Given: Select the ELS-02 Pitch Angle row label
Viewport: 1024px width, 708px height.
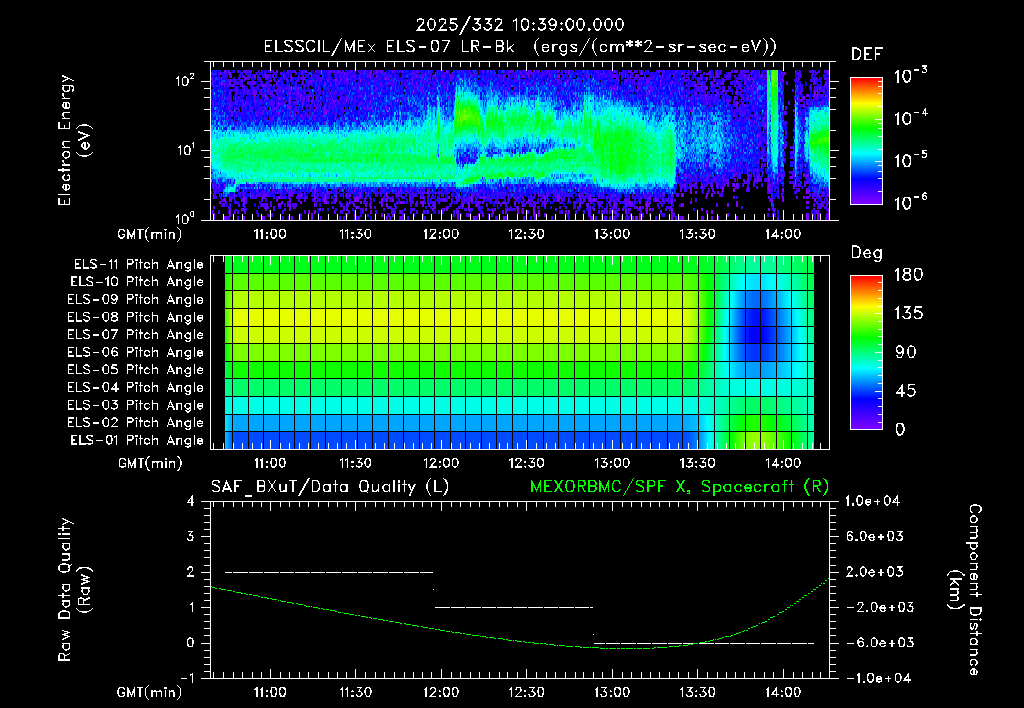Looking at the screenshot, I should point(135,423).
